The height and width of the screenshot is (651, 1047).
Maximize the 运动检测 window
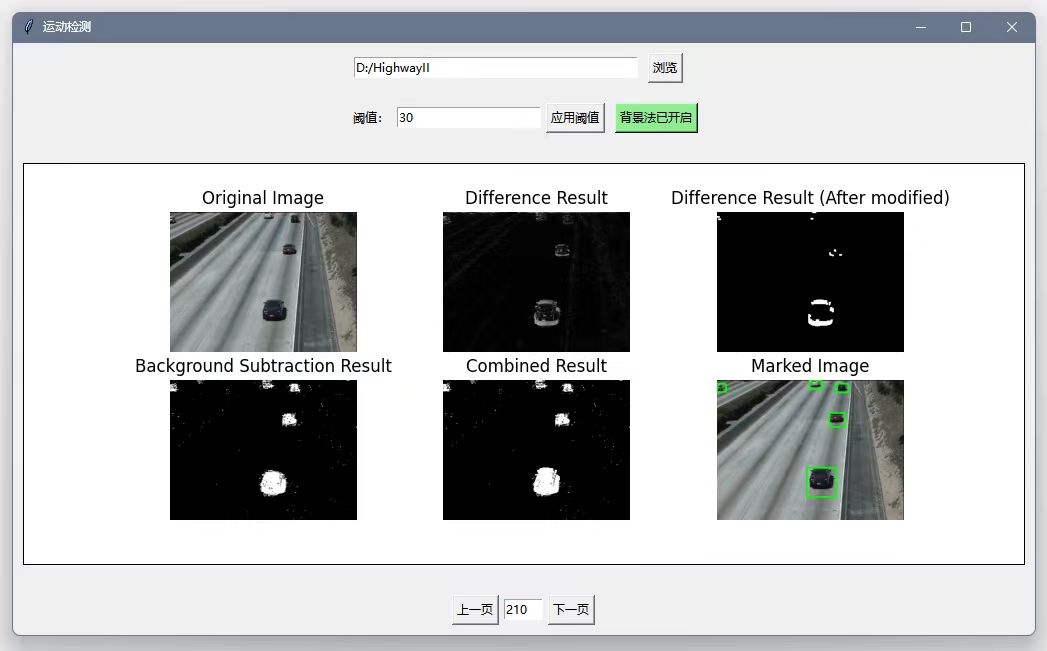click(x=966, y=27)
